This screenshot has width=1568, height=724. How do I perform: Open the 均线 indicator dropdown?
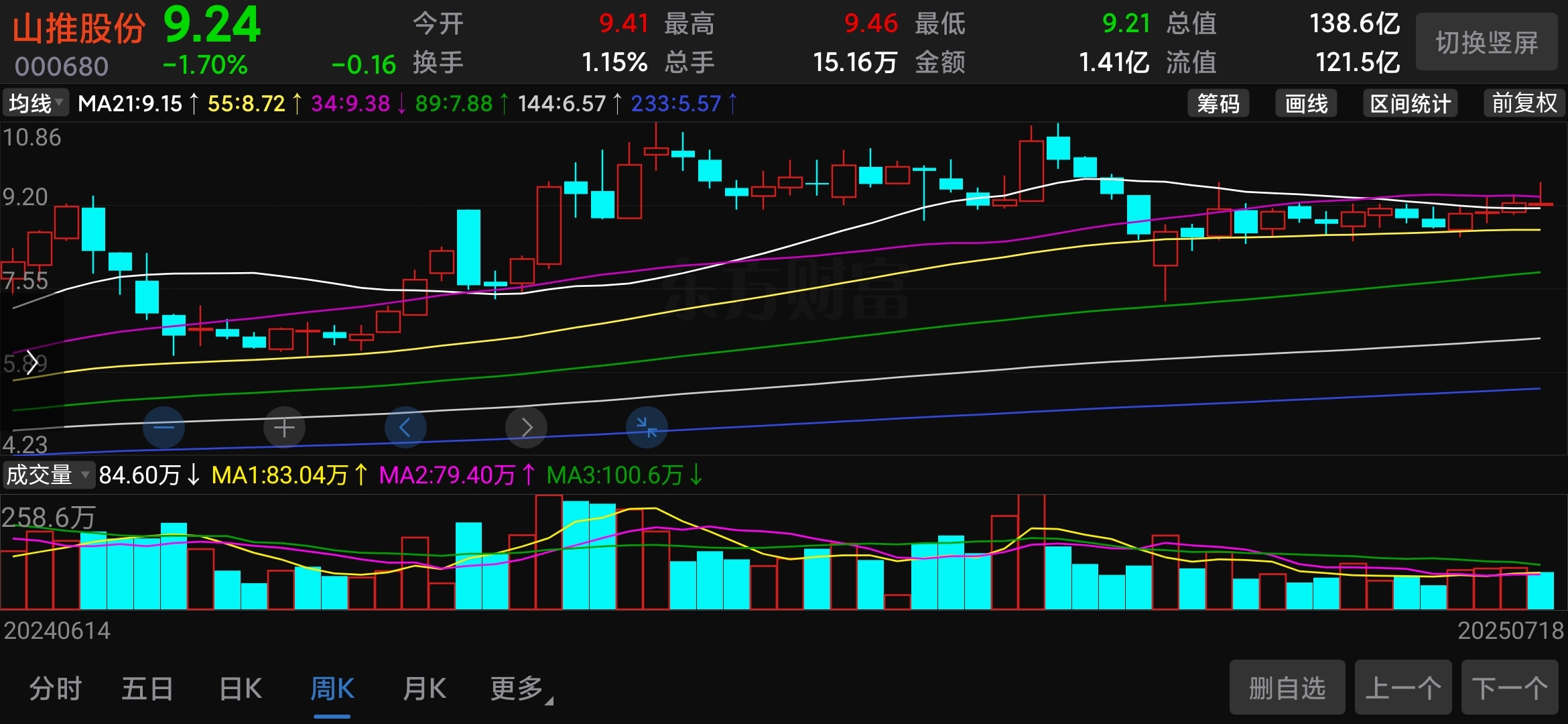(x=36, y=103)
